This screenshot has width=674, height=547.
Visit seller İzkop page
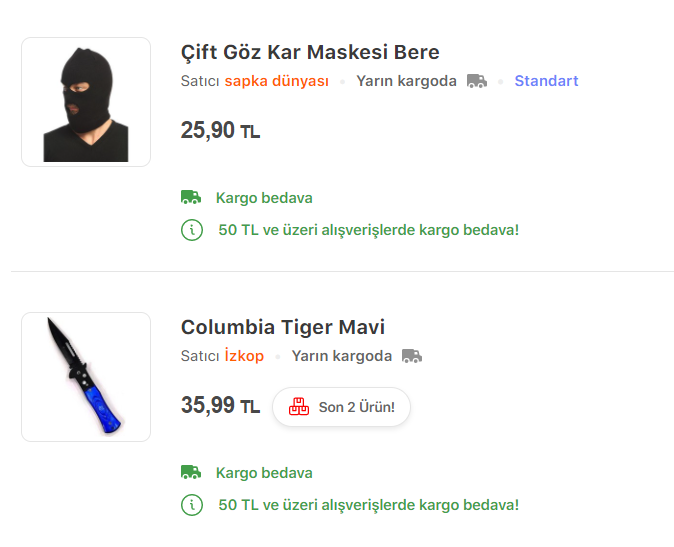244,356
